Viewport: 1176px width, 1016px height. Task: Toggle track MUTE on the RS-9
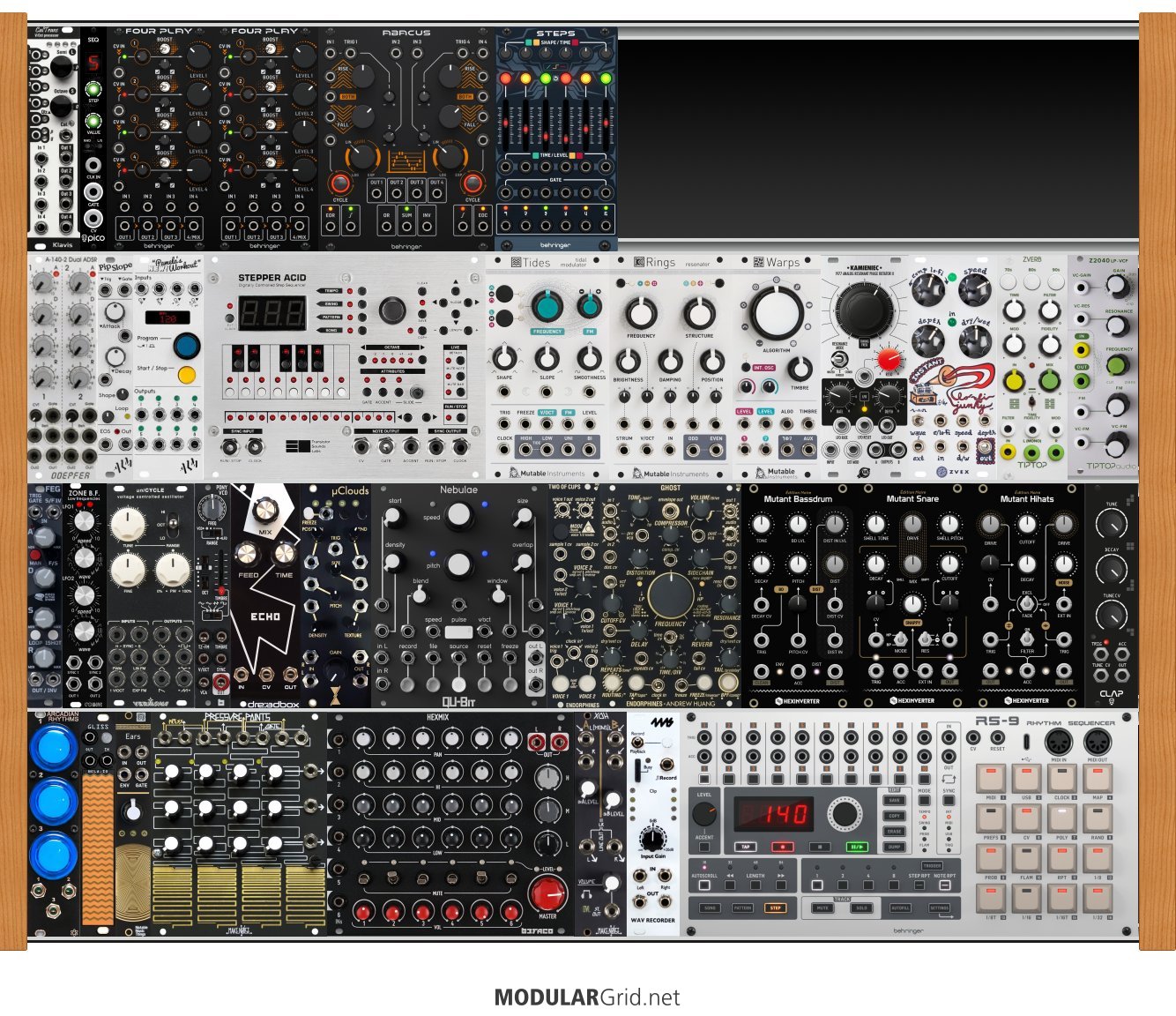point(822,908)
